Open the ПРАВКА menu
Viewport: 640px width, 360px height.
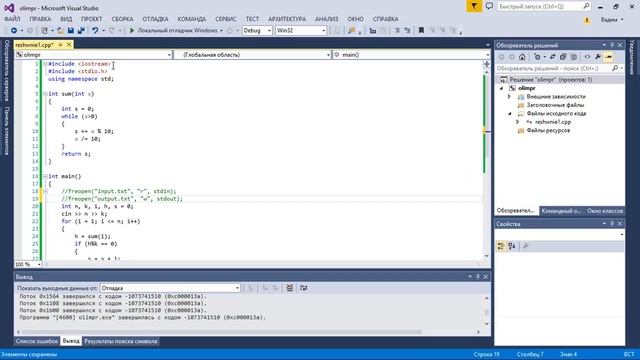[40, 19]
